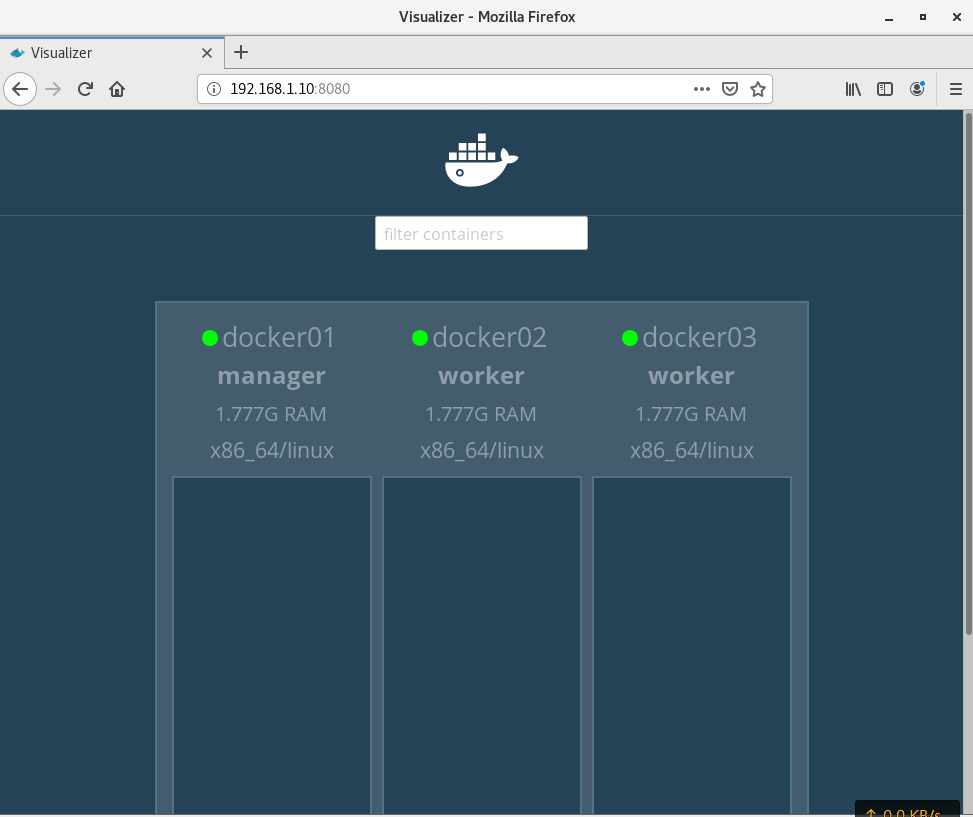Screen dimensions: 973x817
Task: Click the browser Back arrow button
Action: 20,89
